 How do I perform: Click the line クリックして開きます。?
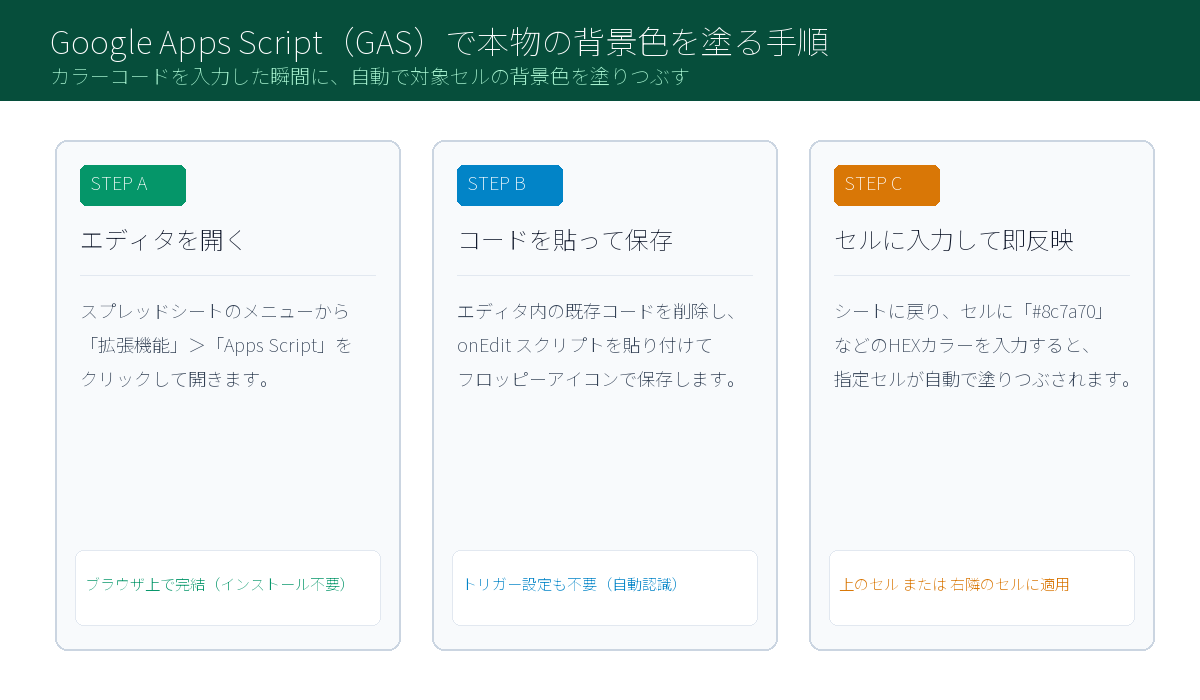click(x=175, y=380)
